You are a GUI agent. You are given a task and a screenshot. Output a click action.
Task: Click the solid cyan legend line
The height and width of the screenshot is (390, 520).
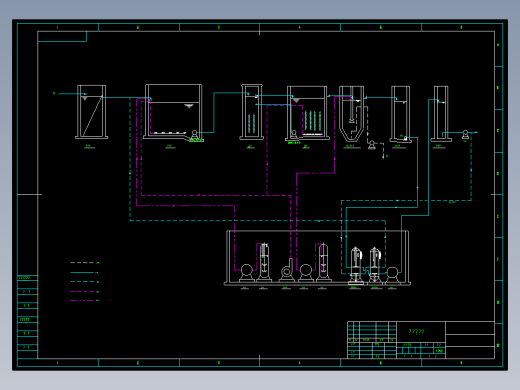coord(82,272)
